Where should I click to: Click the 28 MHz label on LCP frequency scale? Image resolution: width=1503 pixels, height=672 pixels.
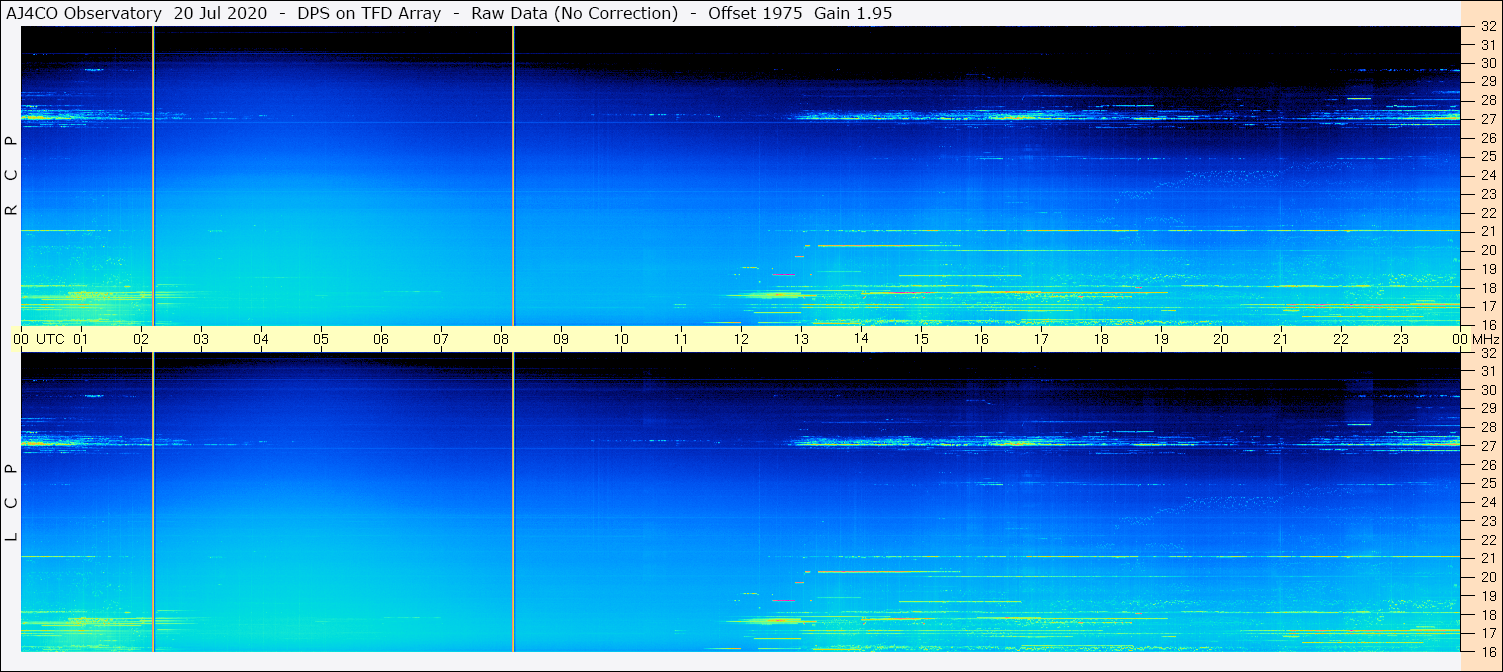1488,427
